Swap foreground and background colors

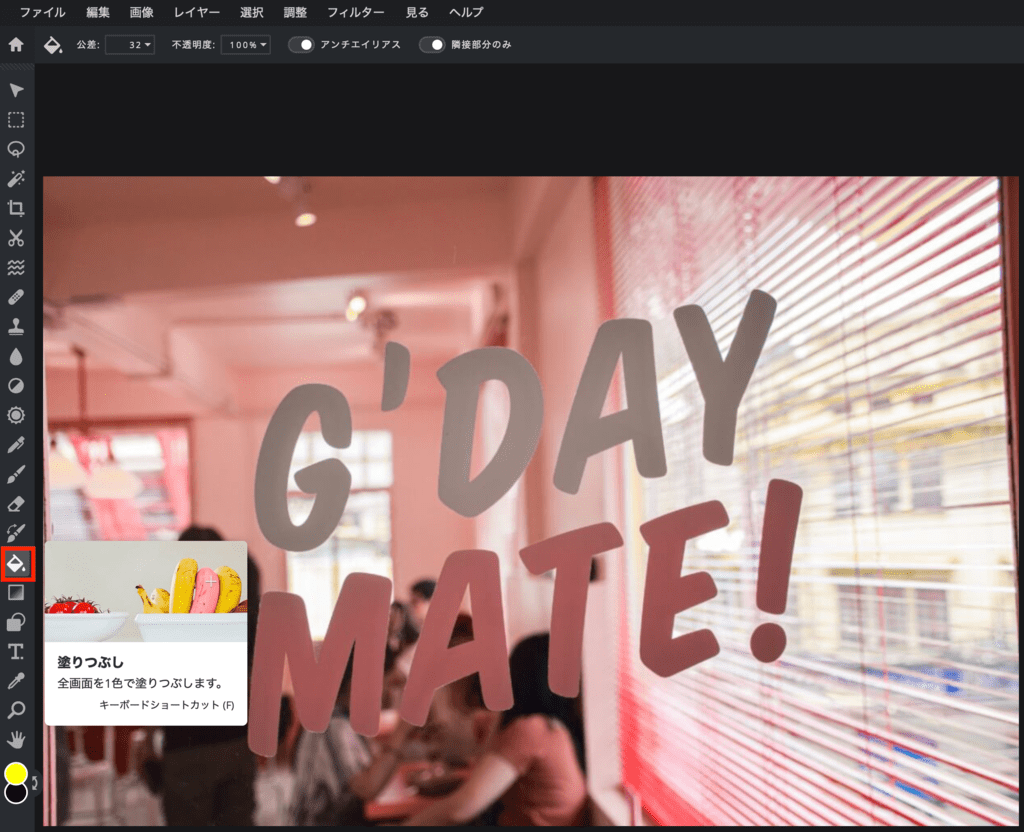[35, 783]
